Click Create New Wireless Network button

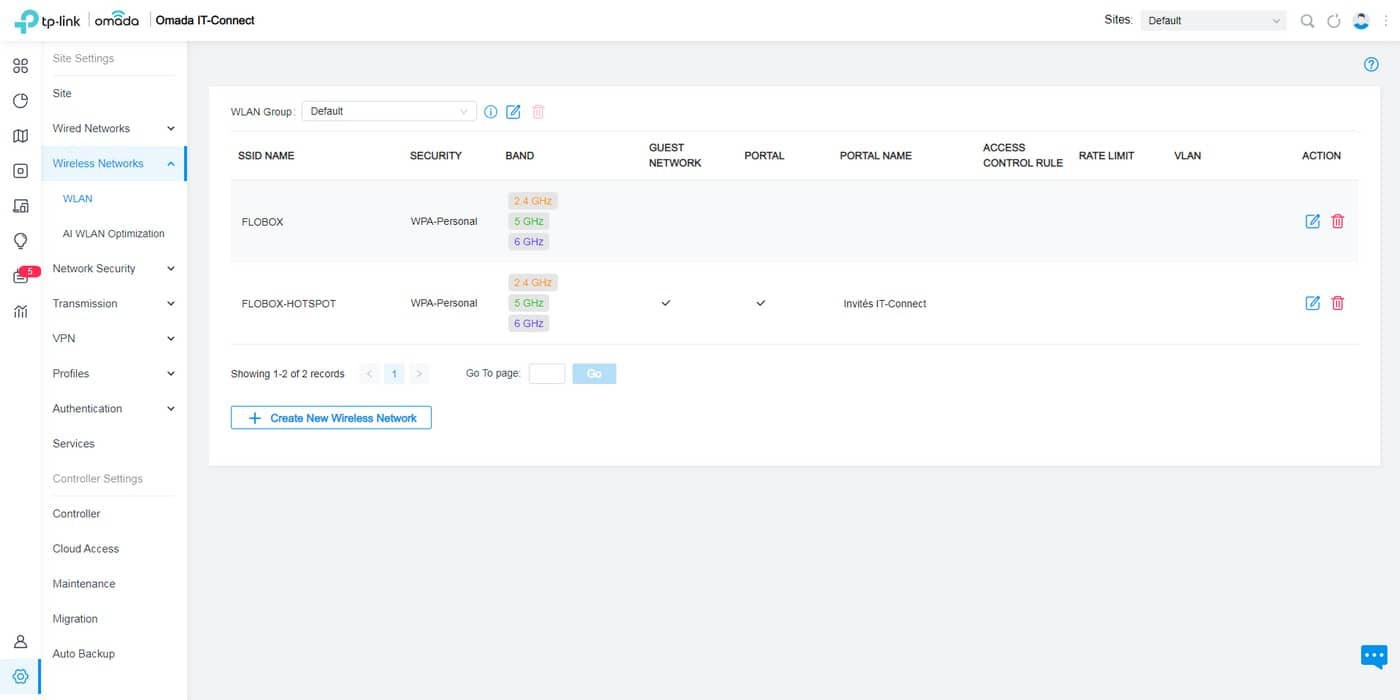click(330, 417)
